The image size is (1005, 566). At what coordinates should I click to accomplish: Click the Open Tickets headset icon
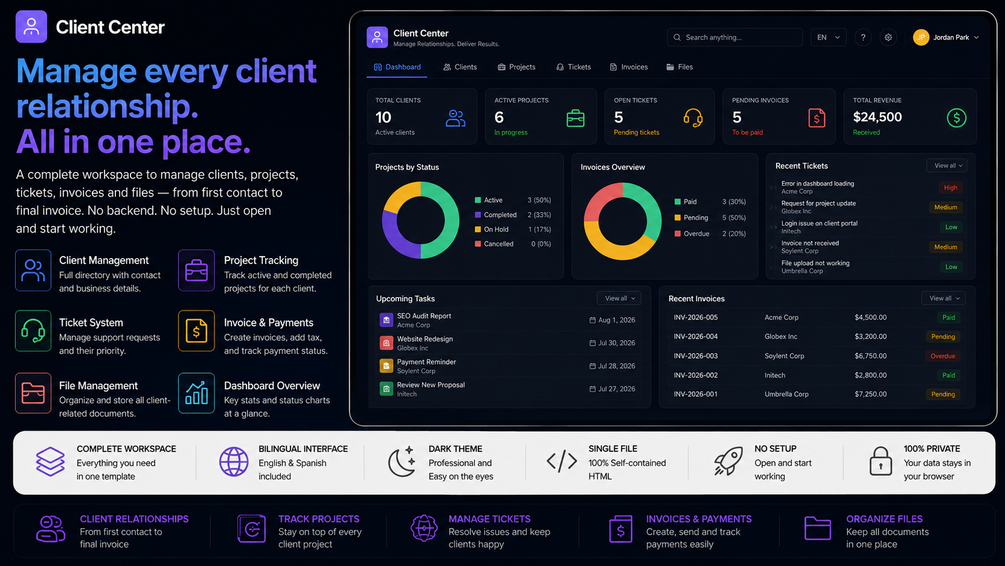[x=693, y=118]
